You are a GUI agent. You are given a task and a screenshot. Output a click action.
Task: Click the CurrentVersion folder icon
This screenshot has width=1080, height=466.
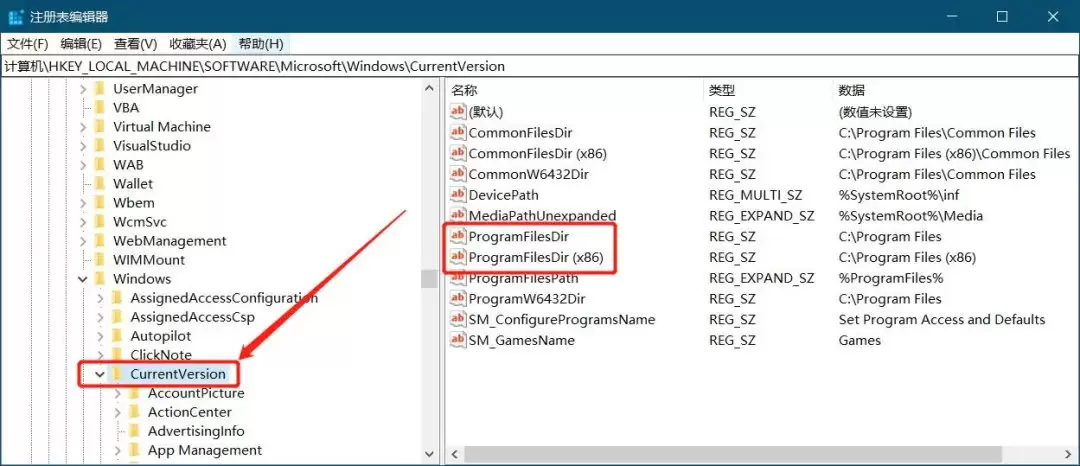point(117,374)
